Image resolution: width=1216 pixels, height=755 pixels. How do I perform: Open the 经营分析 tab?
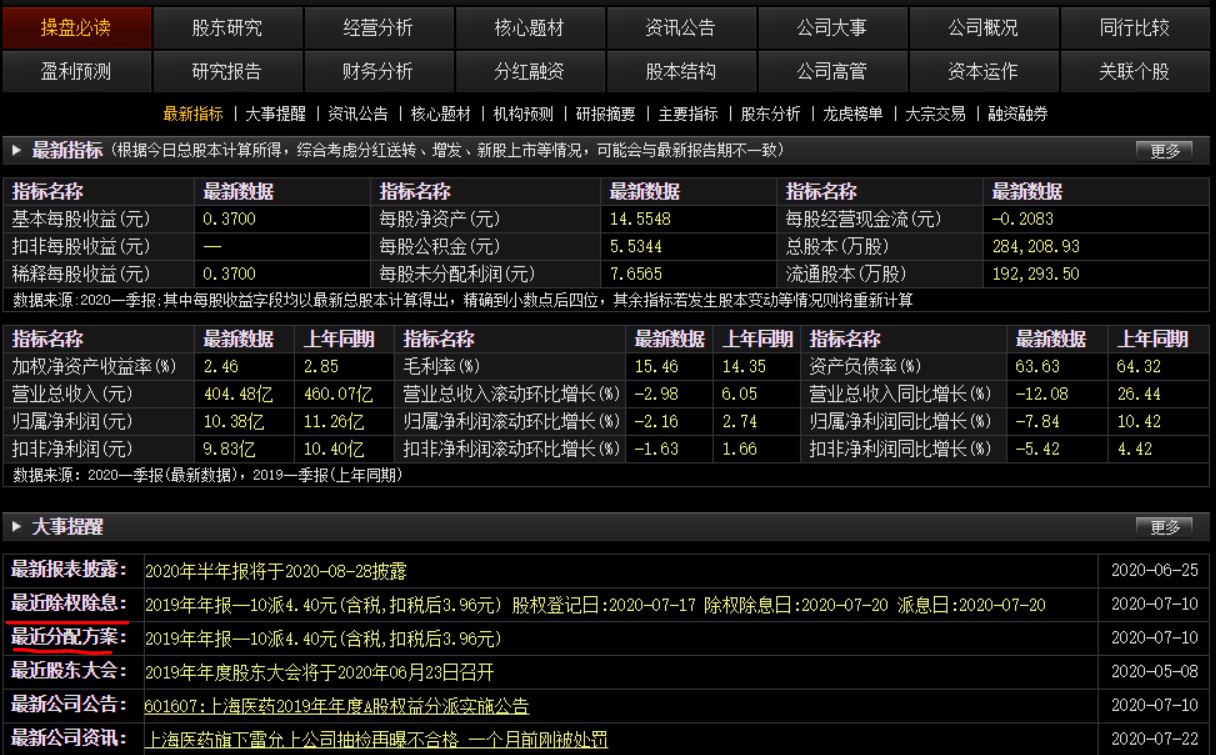[x=378, y=27]
